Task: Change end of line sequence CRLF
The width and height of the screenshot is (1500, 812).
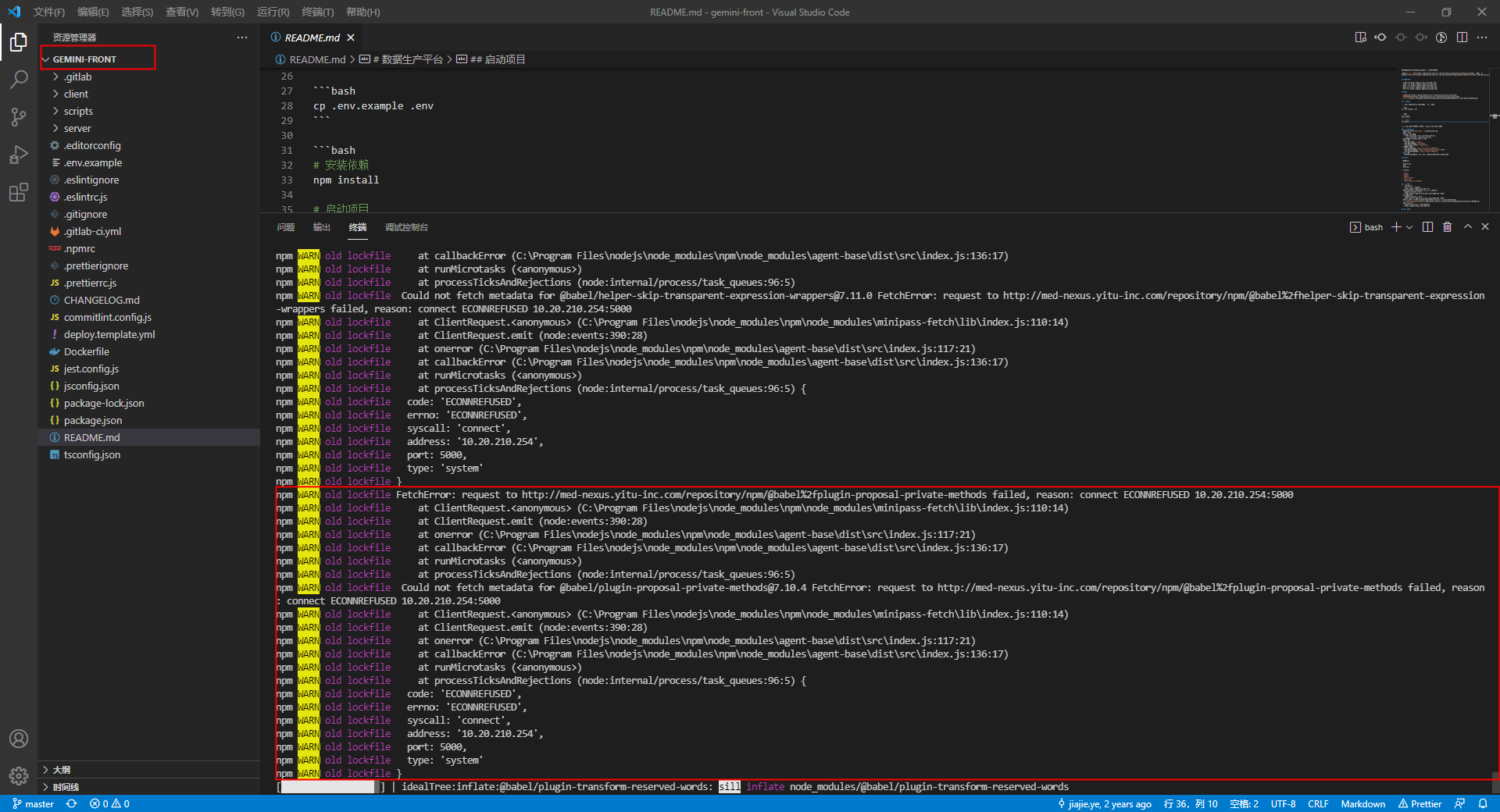Action: pyautogui.click(x=1318, y=803)
